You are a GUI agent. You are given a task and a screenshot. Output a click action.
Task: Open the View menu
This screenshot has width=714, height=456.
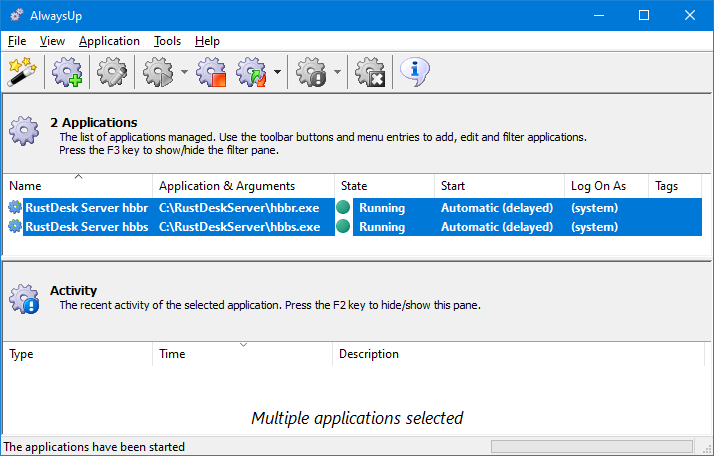tap(52, 41)
